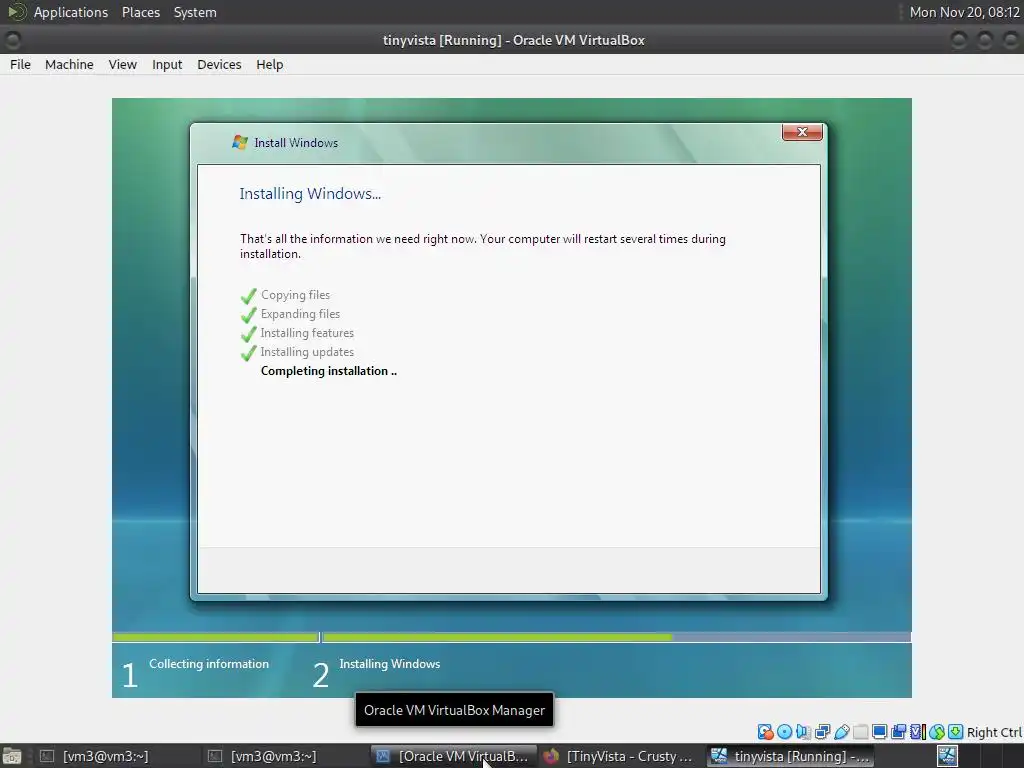Open the Devices menu
Image resolution: width=1024 pixels, height=768 pixels.
(219, 65)
